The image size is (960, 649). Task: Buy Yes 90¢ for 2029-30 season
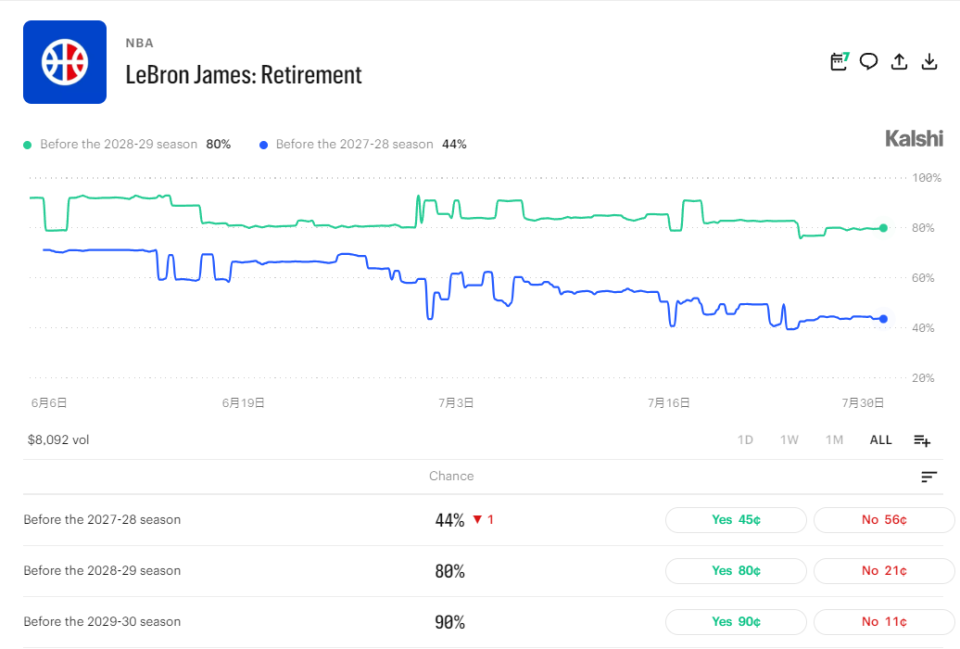point(736,621)
